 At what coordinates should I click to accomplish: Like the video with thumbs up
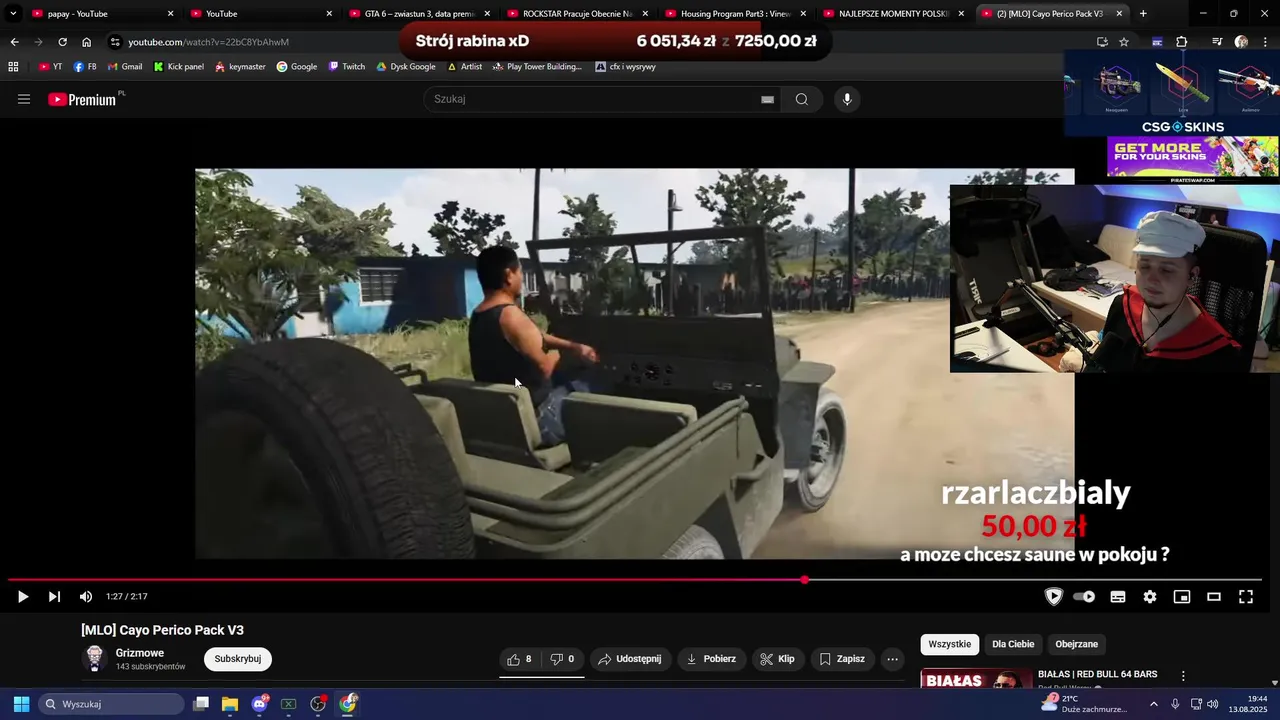[520, 659]
